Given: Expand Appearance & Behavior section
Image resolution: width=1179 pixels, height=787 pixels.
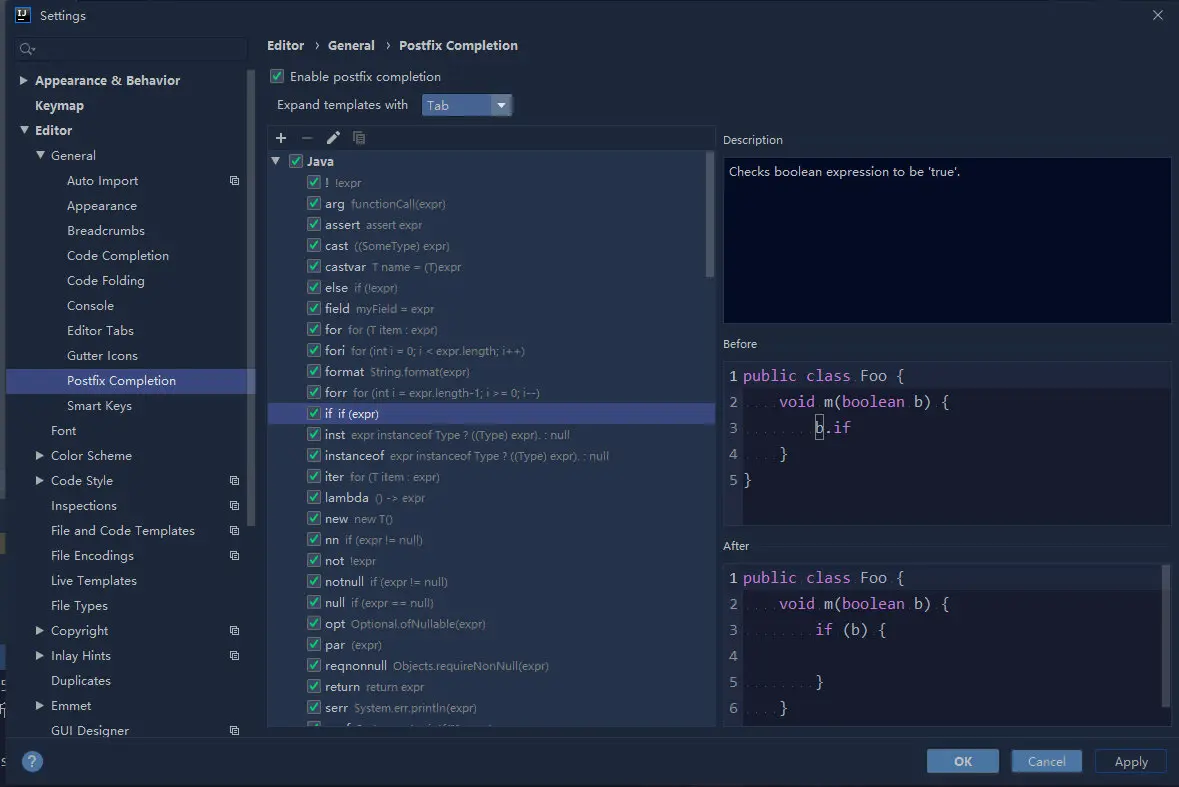Looking at the screenshot, I should (23, 80).
